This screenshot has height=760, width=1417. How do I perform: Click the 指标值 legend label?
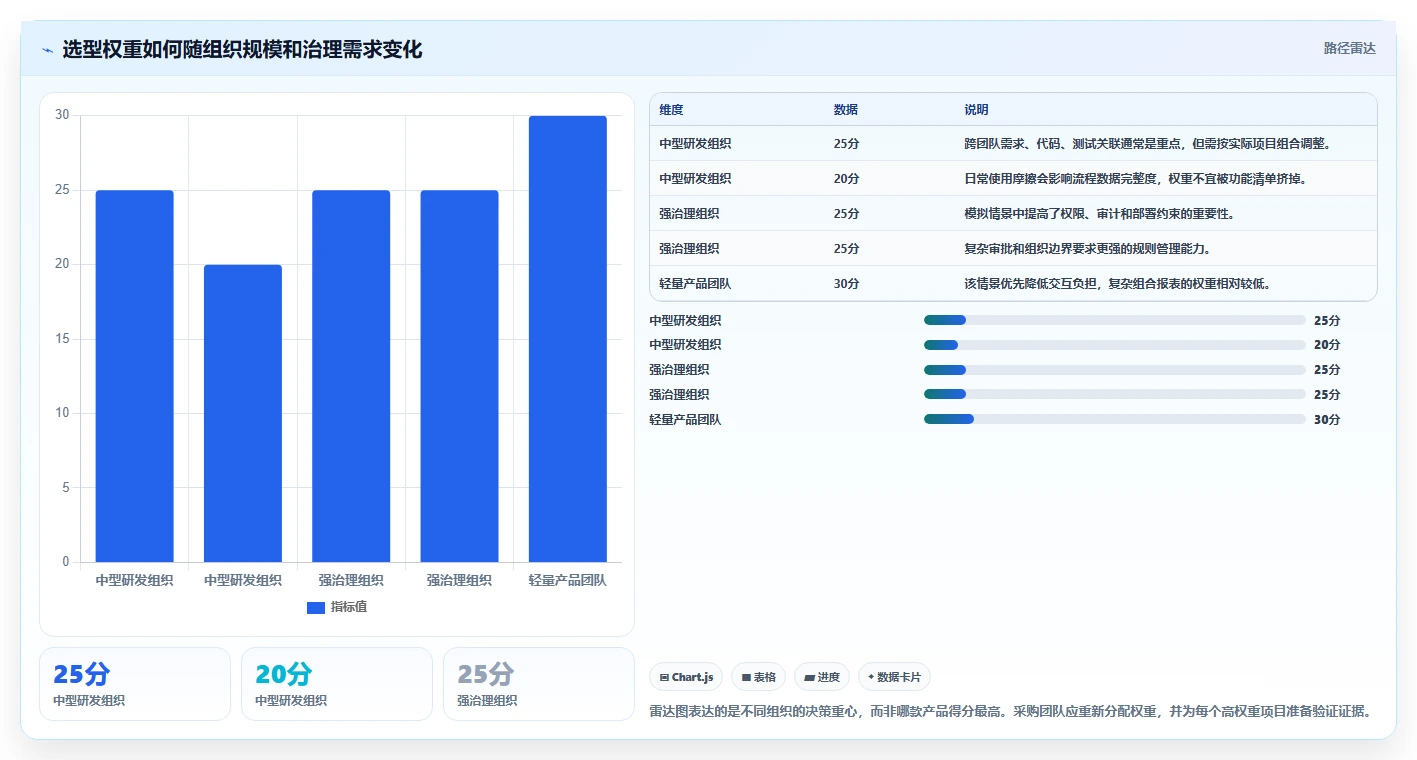click(x=349, y=607)
